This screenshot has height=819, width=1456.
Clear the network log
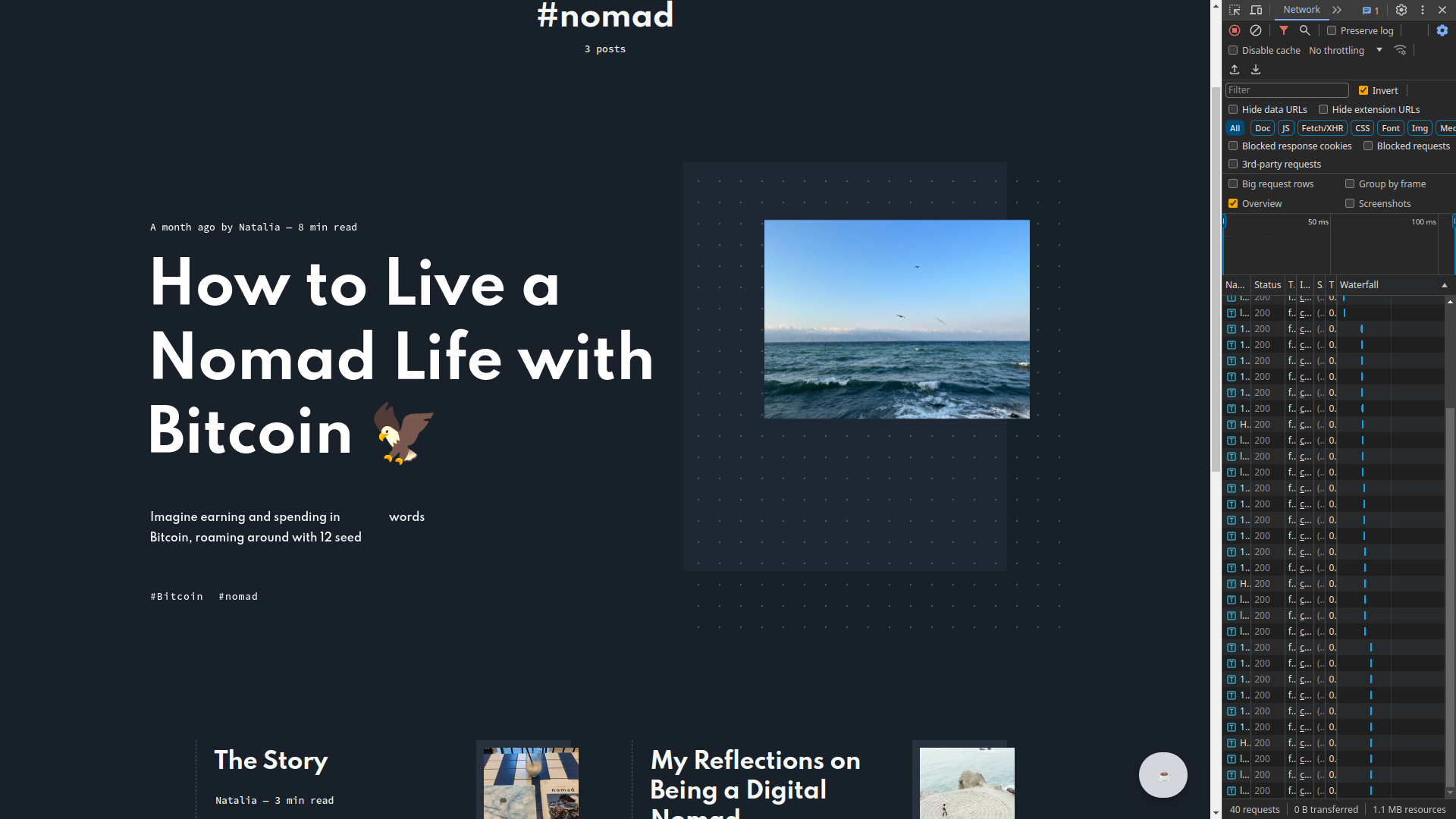1256,30
